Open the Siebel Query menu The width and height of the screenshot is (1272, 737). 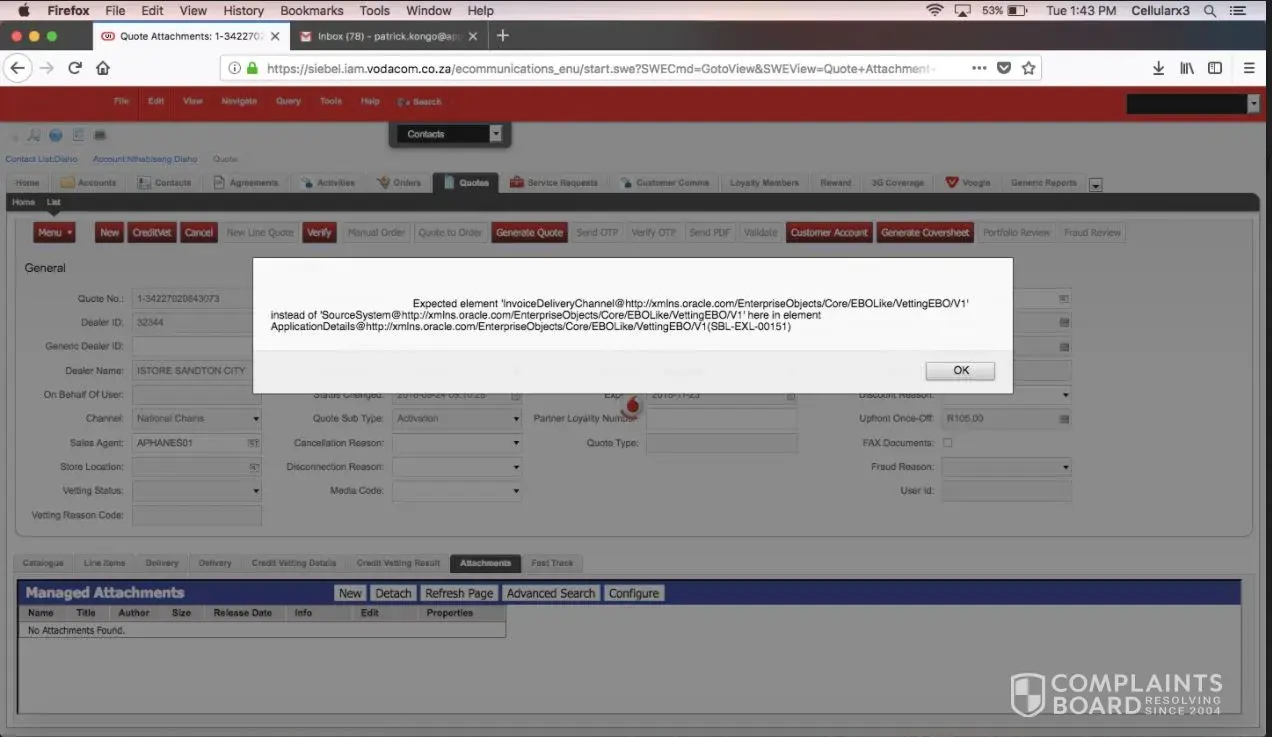[x=288, y=101]
